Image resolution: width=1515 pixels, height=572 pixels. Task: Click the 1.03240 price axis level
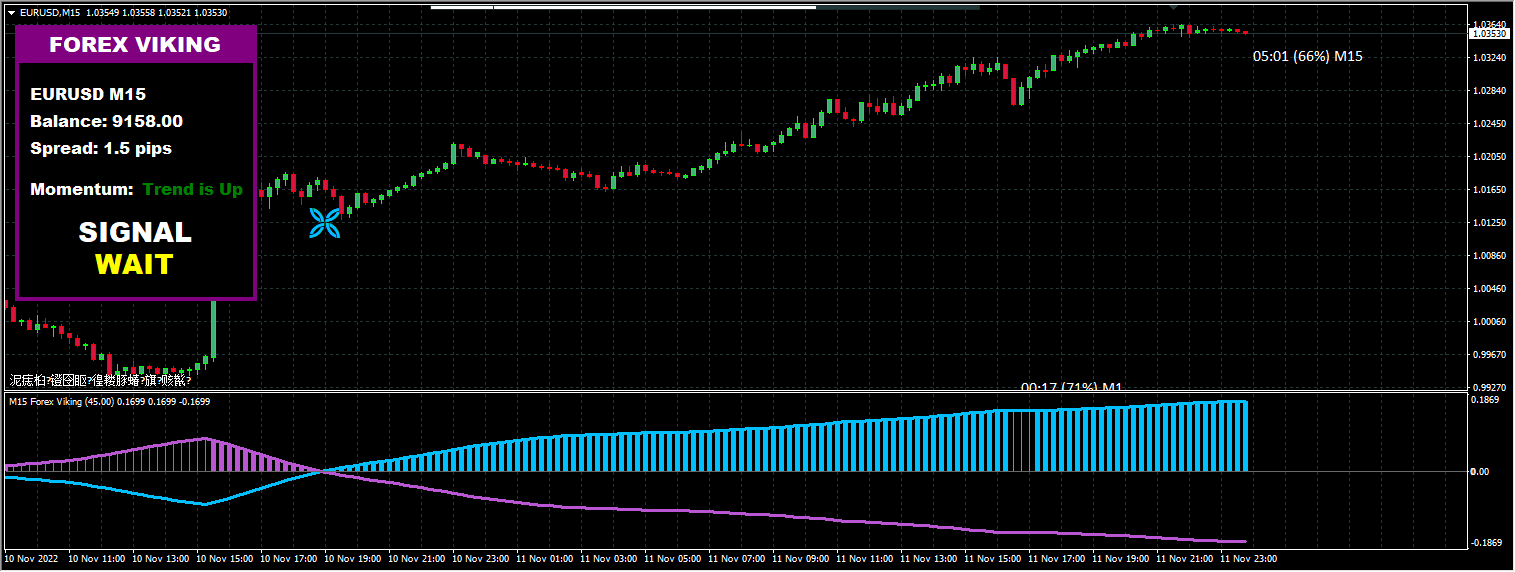coord(1490,58)
